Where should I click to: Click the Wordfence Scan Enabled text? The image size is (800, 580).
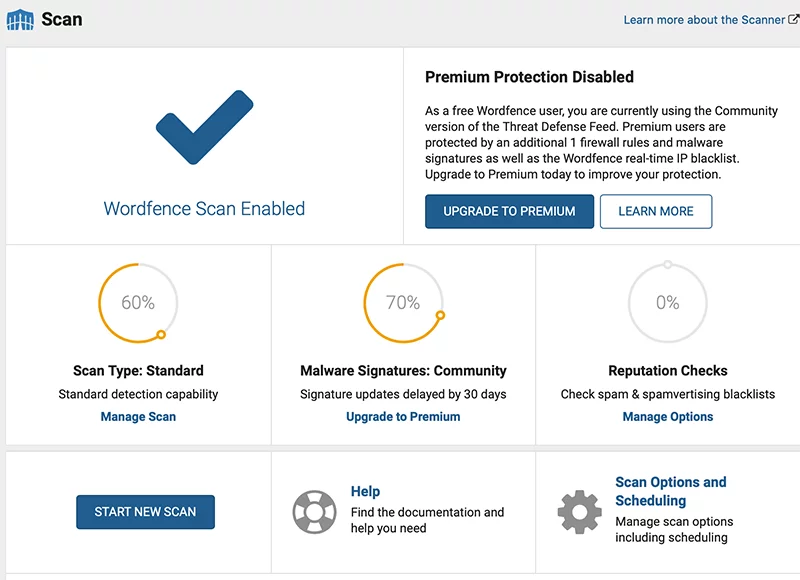(x=204, y=209)
